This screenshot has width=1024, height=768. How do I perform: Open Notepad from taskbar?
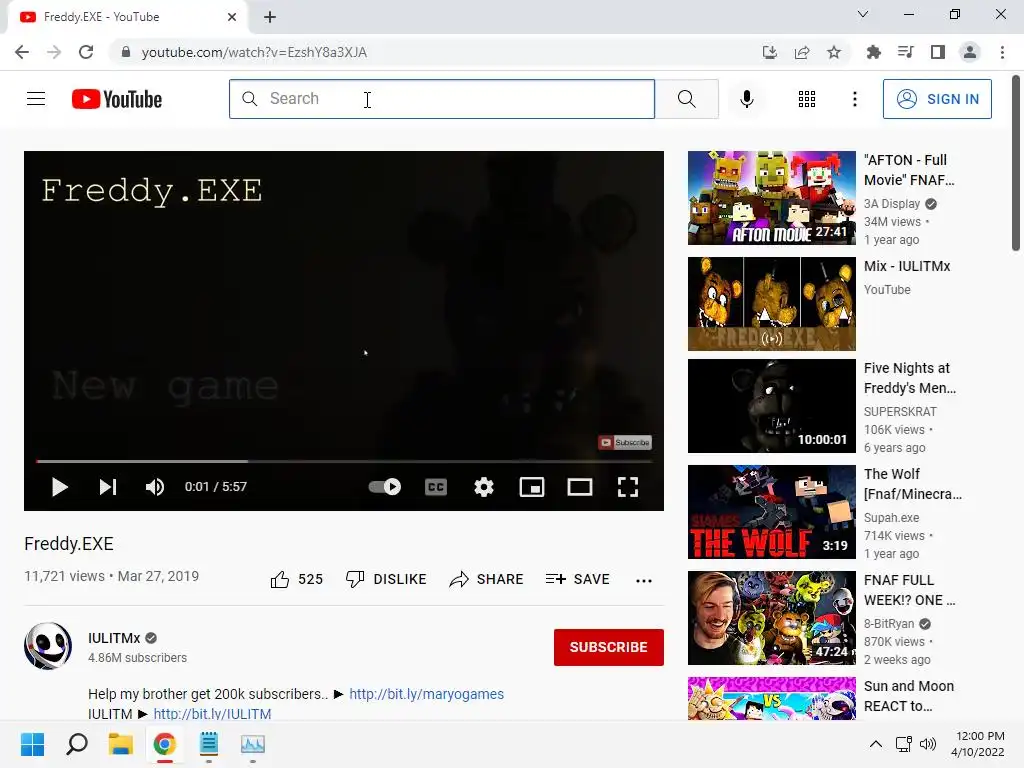click(x=209, y=744)
